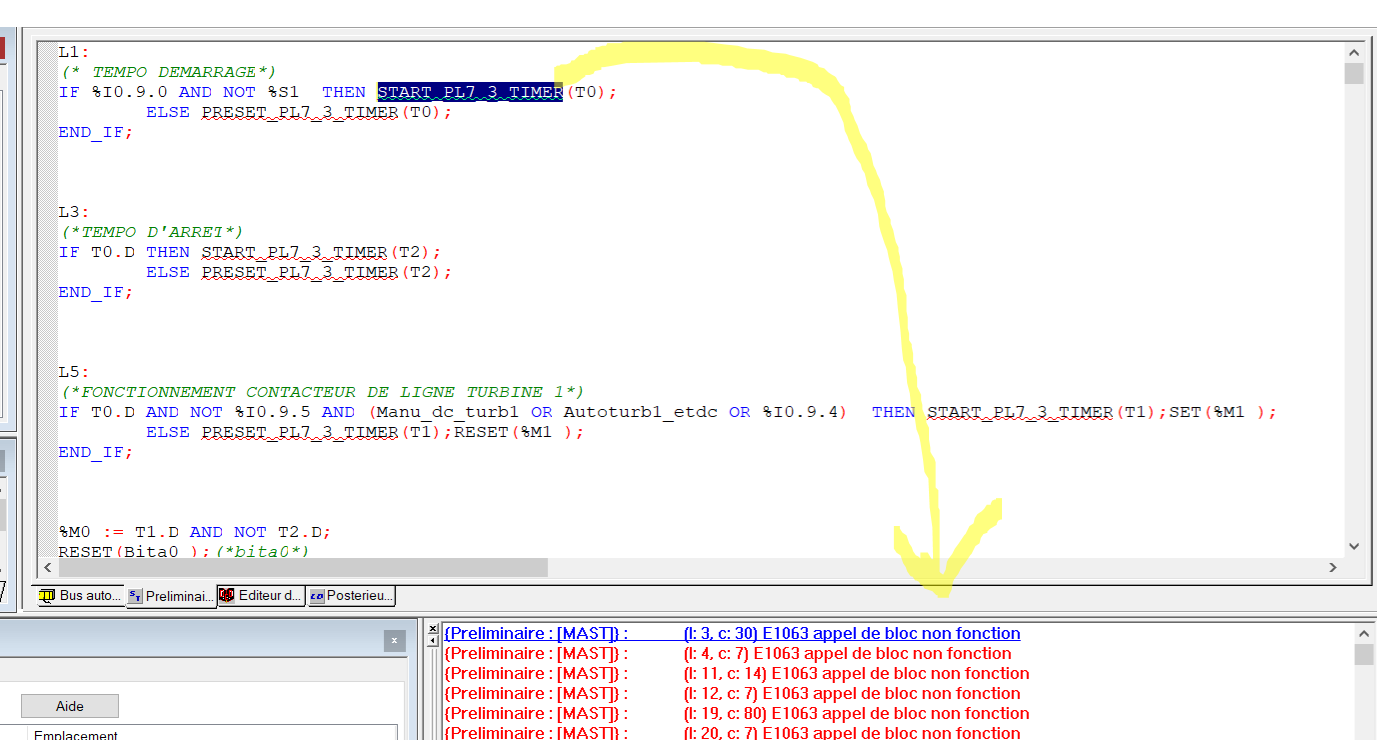
Task: Click highlighted START_PL7_3_TIMER text in L1
Action: (x=469, y=92)
